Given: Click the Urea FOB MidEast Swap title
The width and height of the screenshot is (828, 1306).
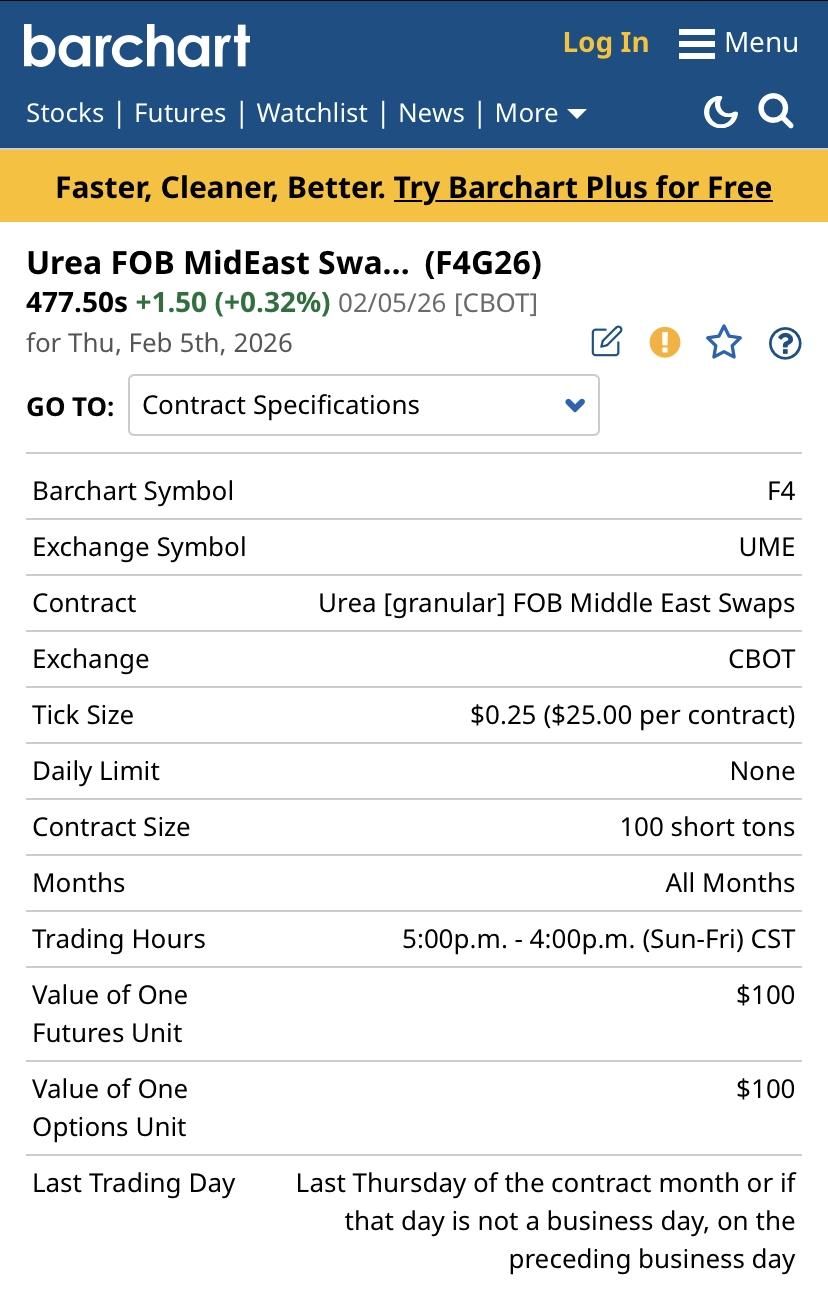Looking at the screenshot, I should [218, 262].
